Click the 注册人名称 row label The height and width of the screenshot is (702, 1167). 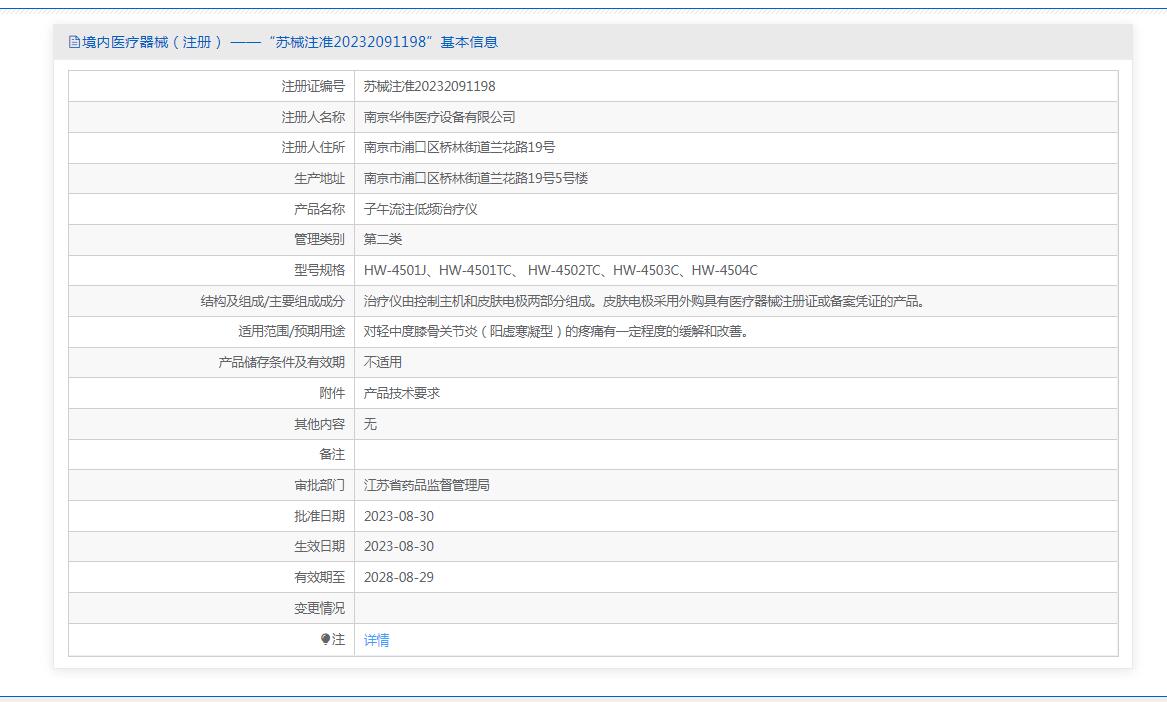point(313,118)
